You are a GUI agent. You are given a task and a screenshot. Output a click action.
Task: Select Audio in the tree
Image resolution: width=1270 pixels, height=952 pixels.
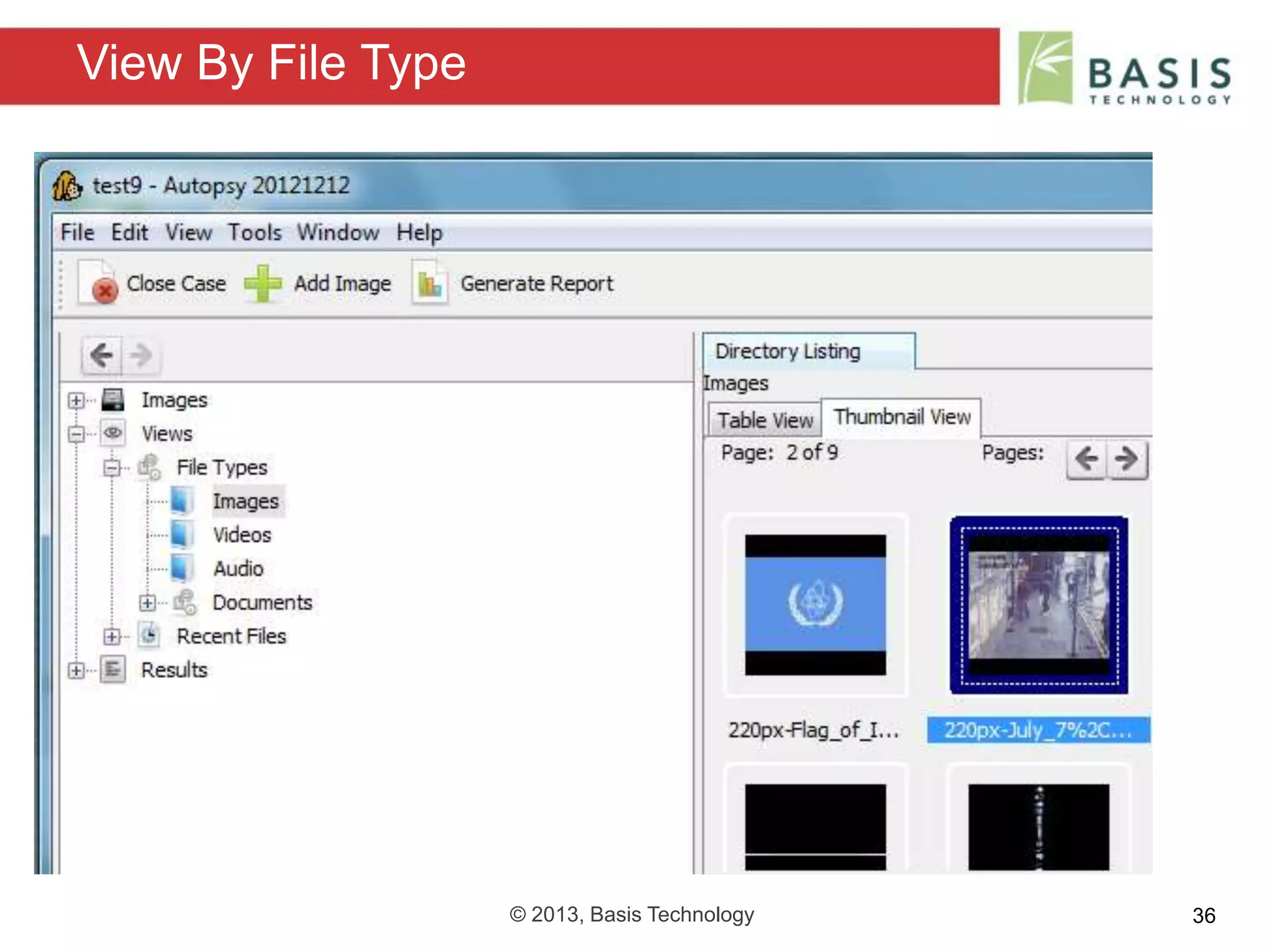pos(239,568)
